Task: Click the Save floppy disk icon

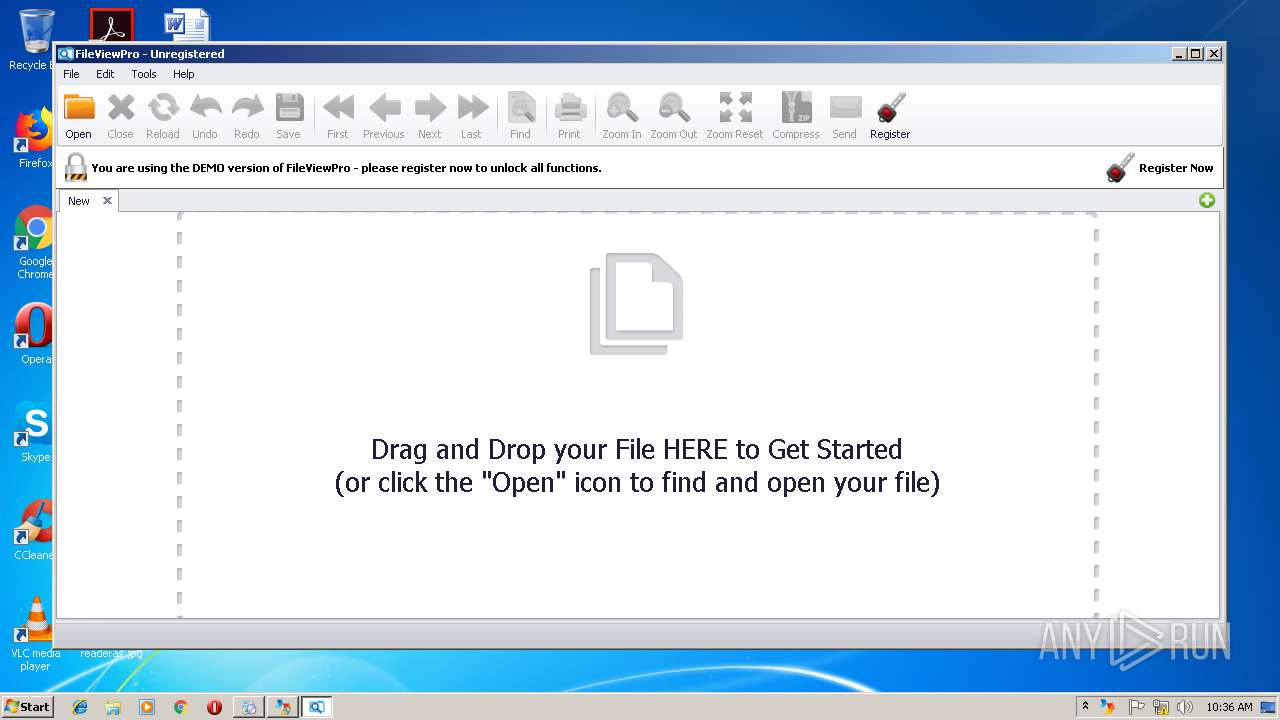Action: (289, 107)
